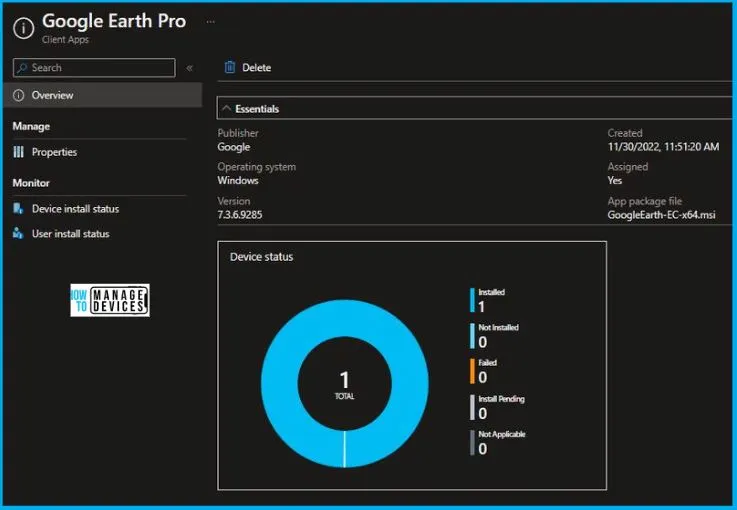This screenshot has width=737, height=510.
Task: Click the Delete button label
Action: point(256,68)
